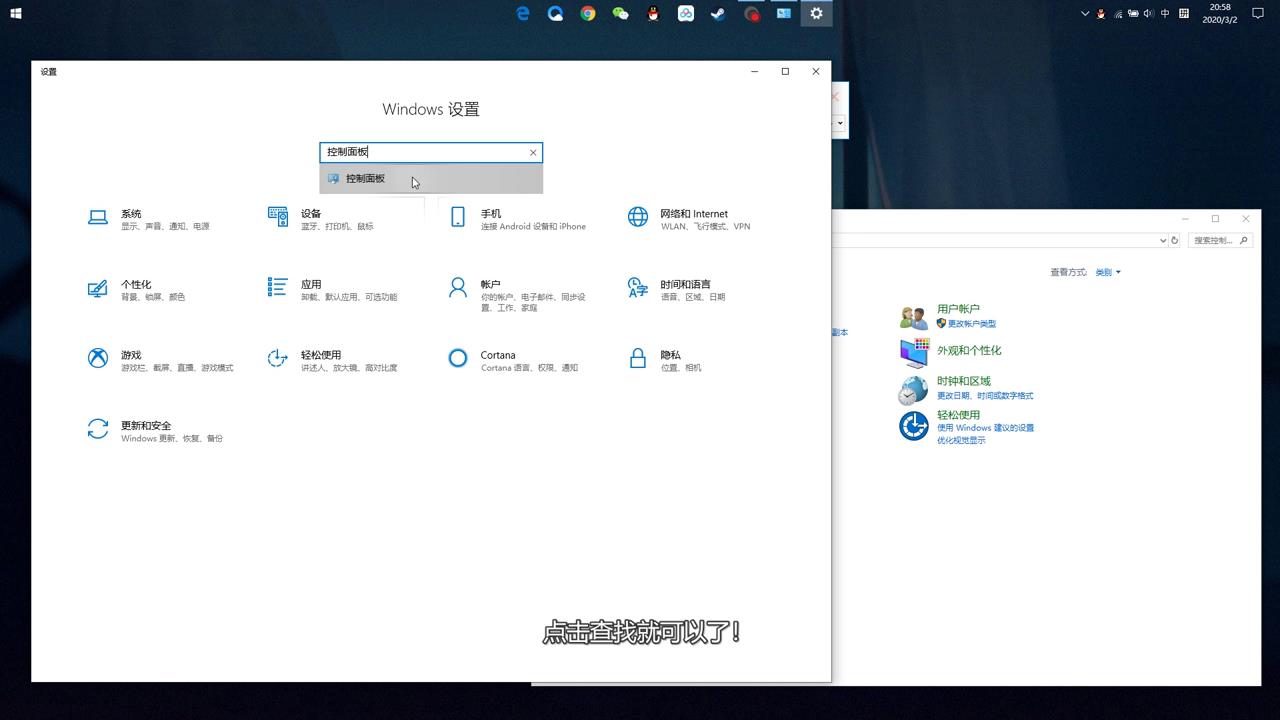The height and width of the screenshot is (720, 1280).
Task: Open 更改日期、时间或数字格式 link
Action: pyautogui.click(x=985, y=396)
